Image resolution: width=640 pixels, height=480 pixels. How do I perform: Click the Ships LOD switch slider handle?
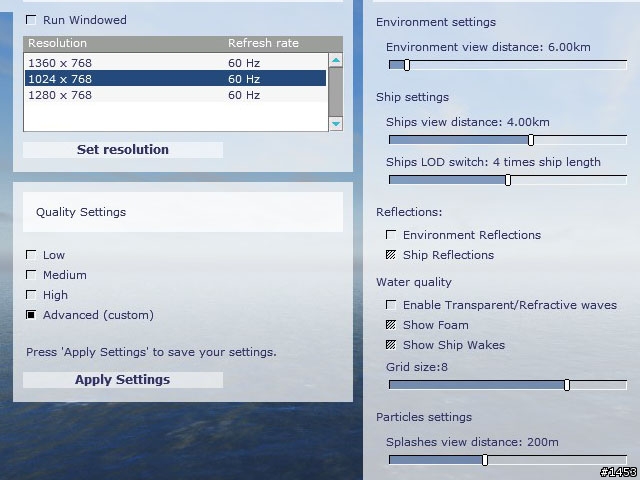tap(508, 180)
